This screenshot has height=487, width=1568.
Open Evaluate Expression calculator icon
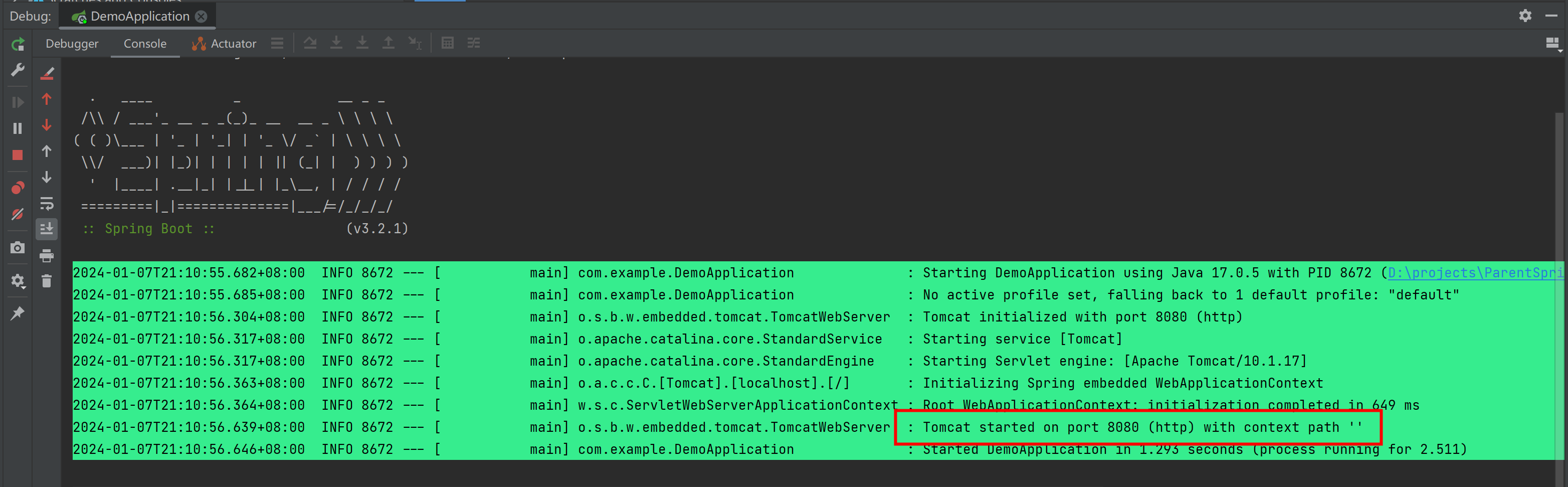447,43
